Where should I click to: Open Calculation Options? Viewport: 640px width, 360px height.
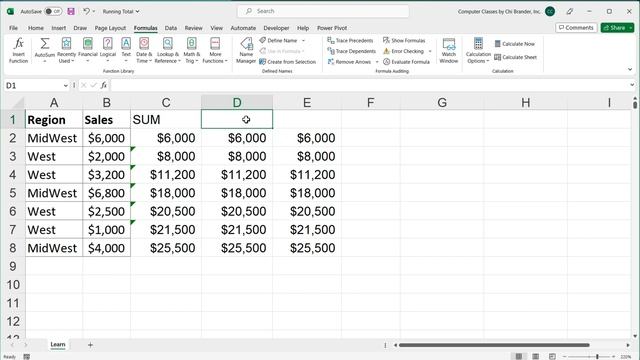(478, 50)
